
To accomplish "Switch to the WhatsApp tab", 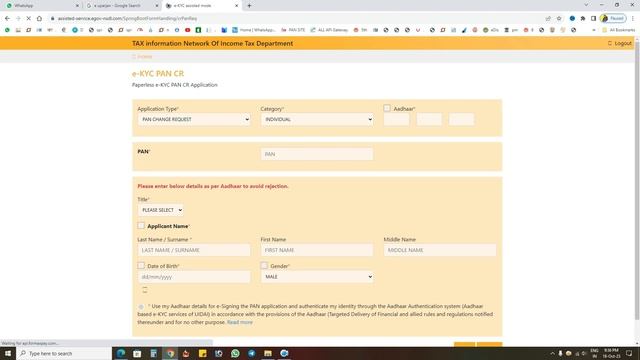I will 41,6.
